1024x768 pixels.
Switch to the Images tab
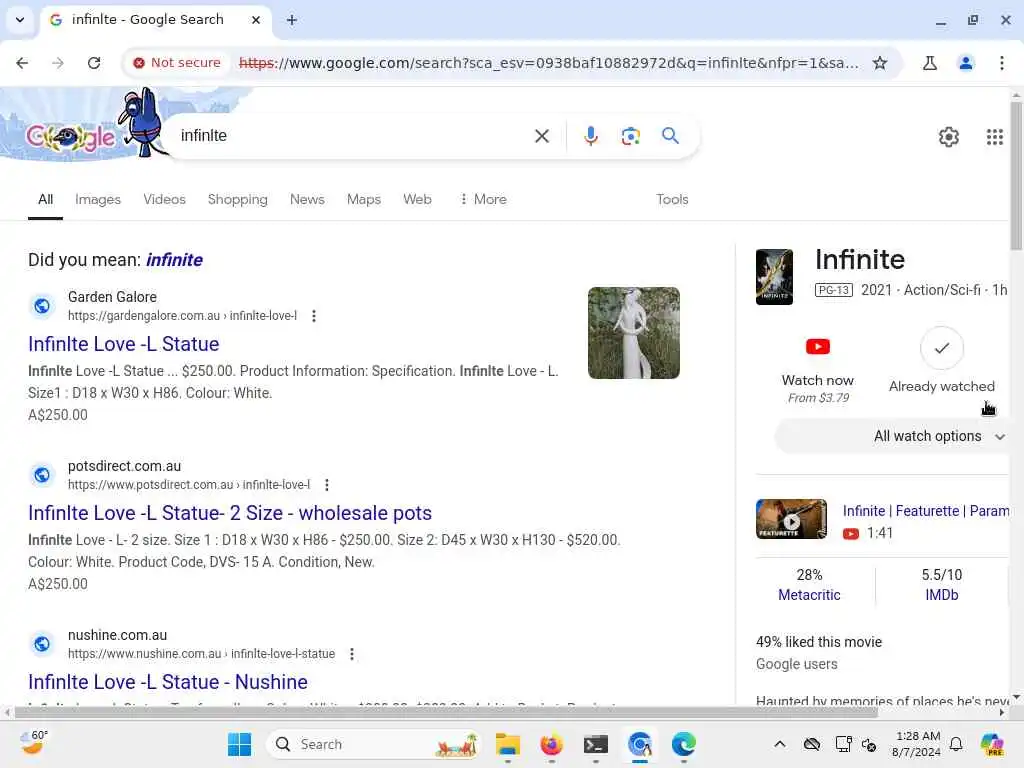pos(98,199)
